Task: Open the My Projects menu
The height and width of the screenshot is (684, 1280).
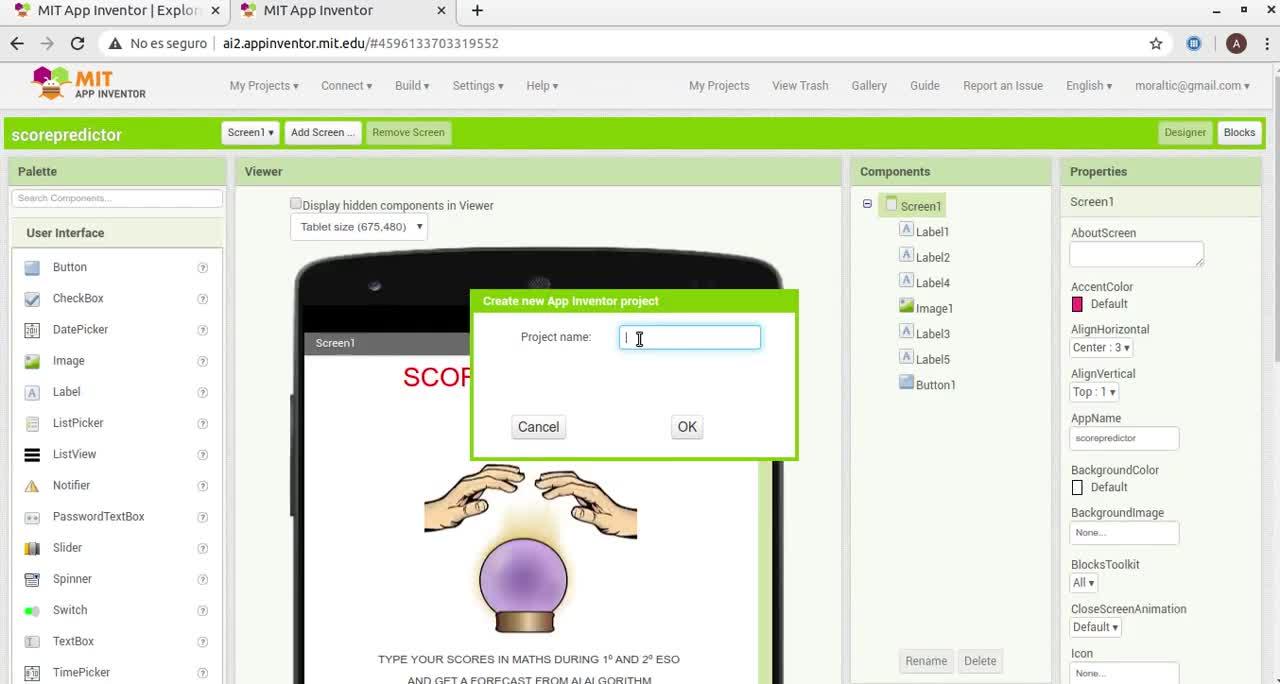Action: click(x=264, y=86)
